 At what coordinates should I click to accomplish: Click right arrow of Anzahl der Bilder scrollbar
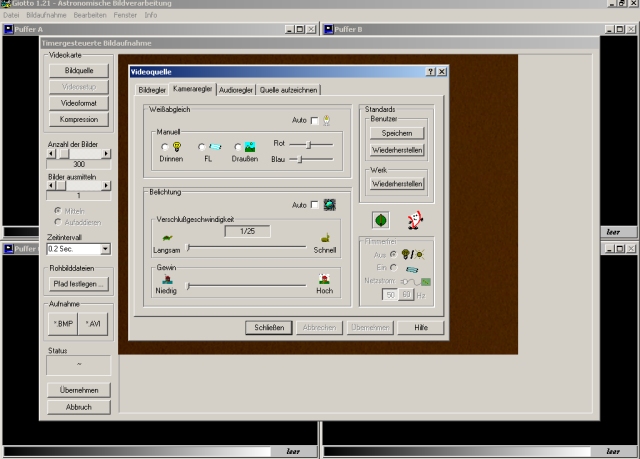[x=106, y=155]
